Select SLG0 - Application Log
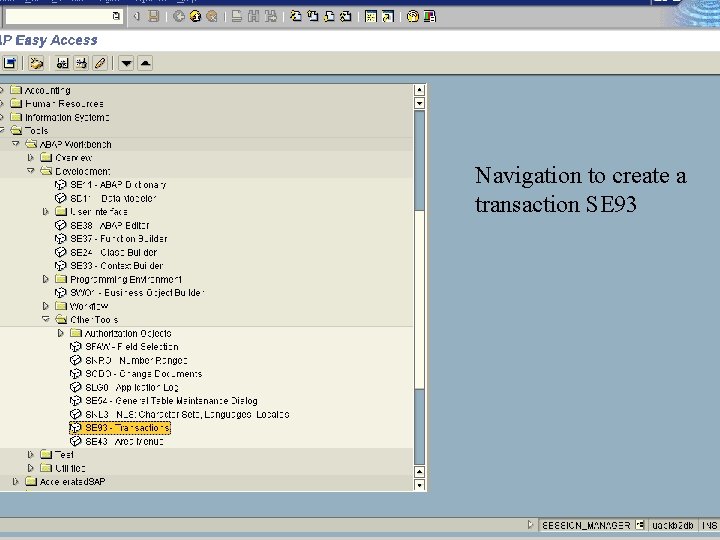This screenshot has height=540, width=720. [132, 388]
